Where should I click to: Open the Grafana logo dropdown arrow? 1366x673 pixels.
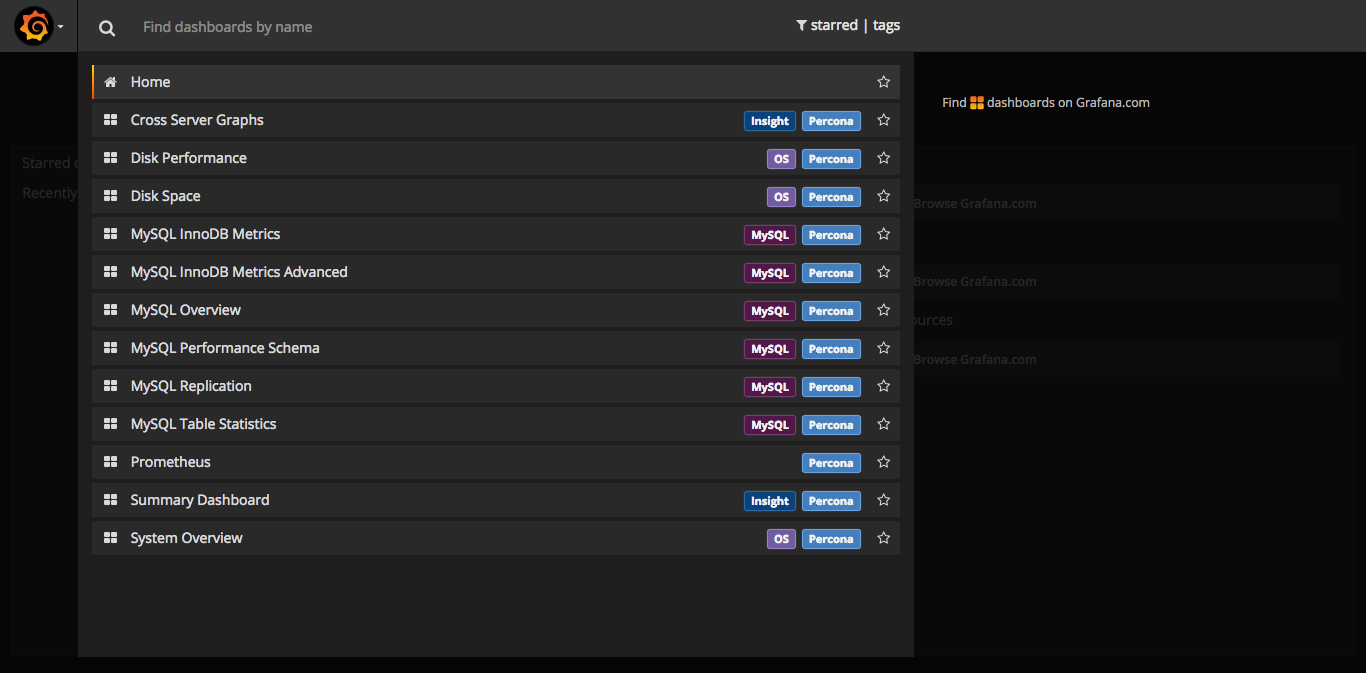coord(60,26)
